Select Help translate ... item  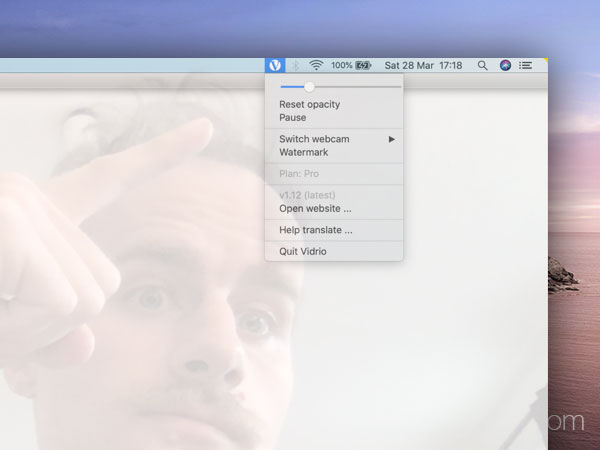click(x=334, y=230)
